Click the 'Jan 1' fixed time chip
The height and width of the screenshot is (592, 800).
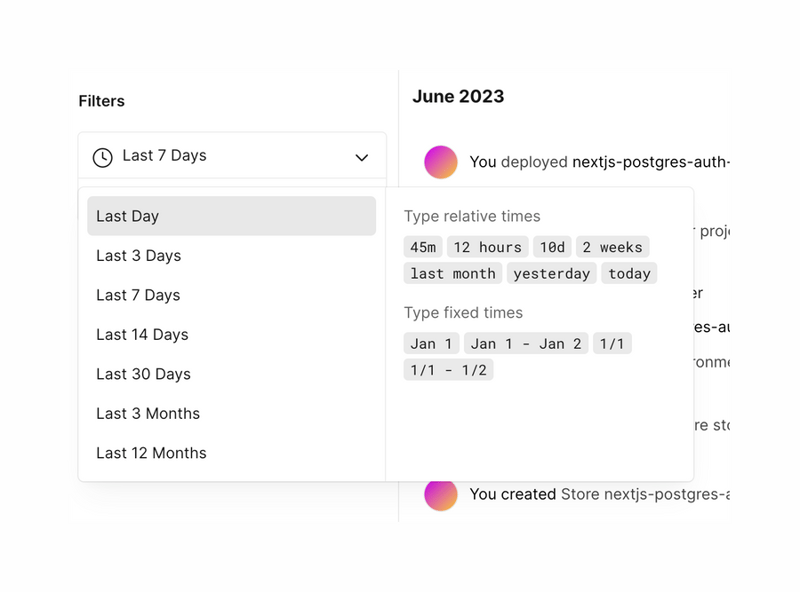pyautogui.click(x=430, y=343)
